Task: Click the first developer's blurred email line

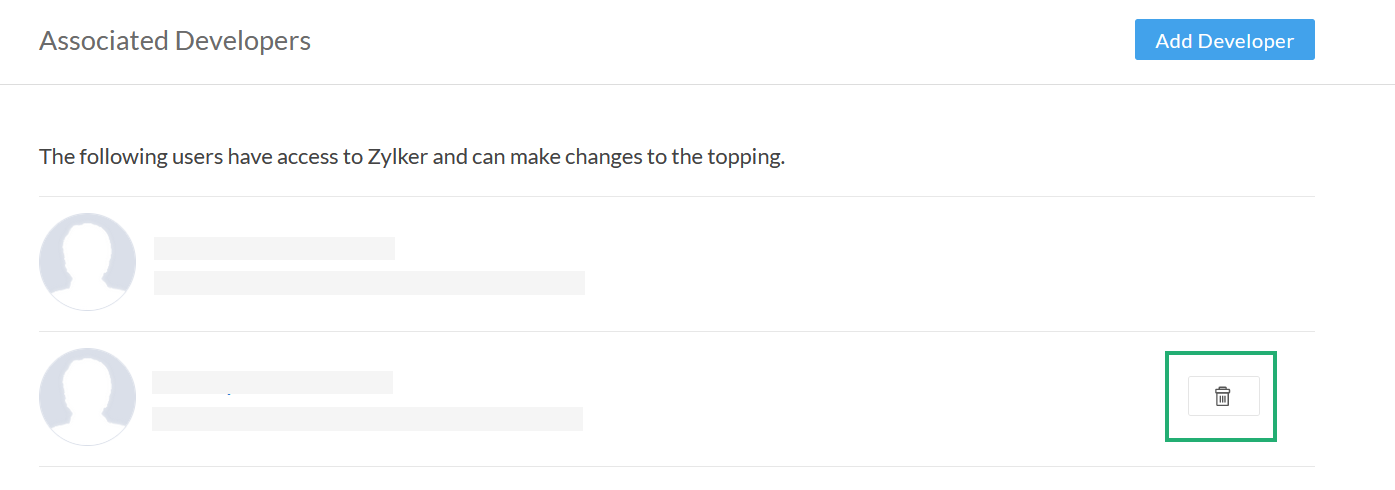Action: (369, 283)
